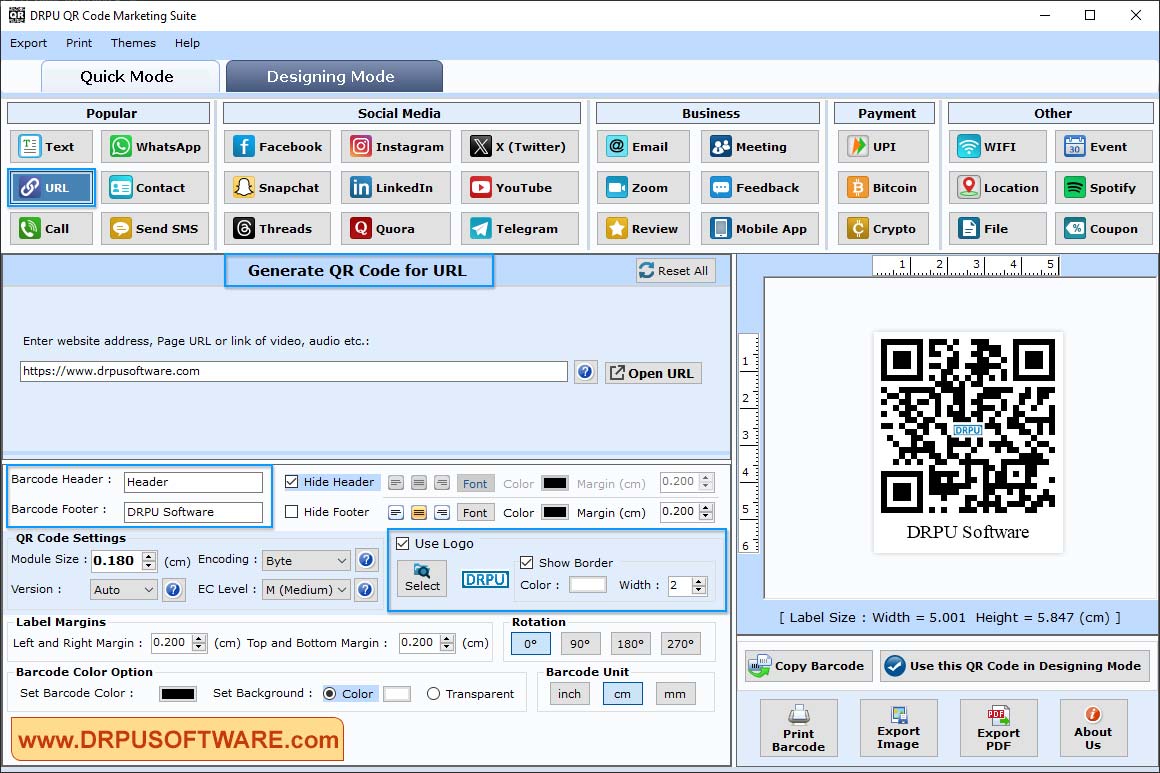Disable the Show Border checkbox
Viewport: 1160px width, 773px height.
(x=527, y=563)
